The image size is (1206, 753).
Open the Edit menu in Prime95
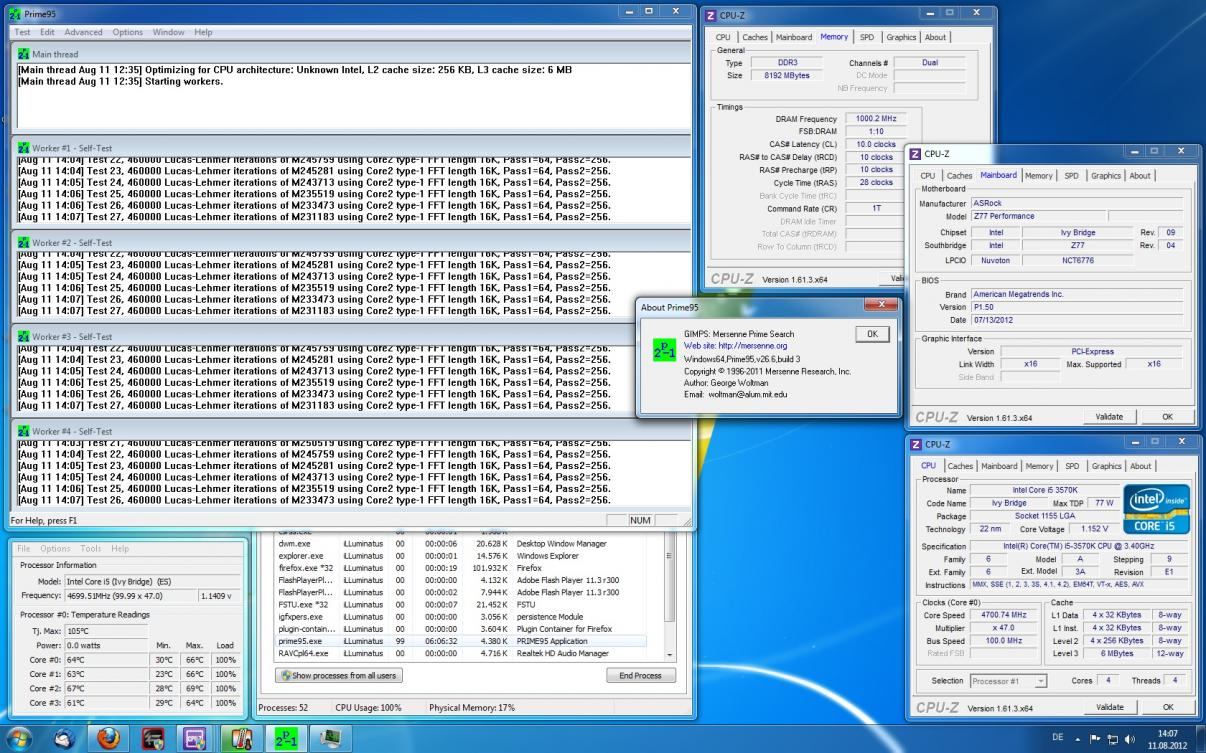[x=47, y=32]
